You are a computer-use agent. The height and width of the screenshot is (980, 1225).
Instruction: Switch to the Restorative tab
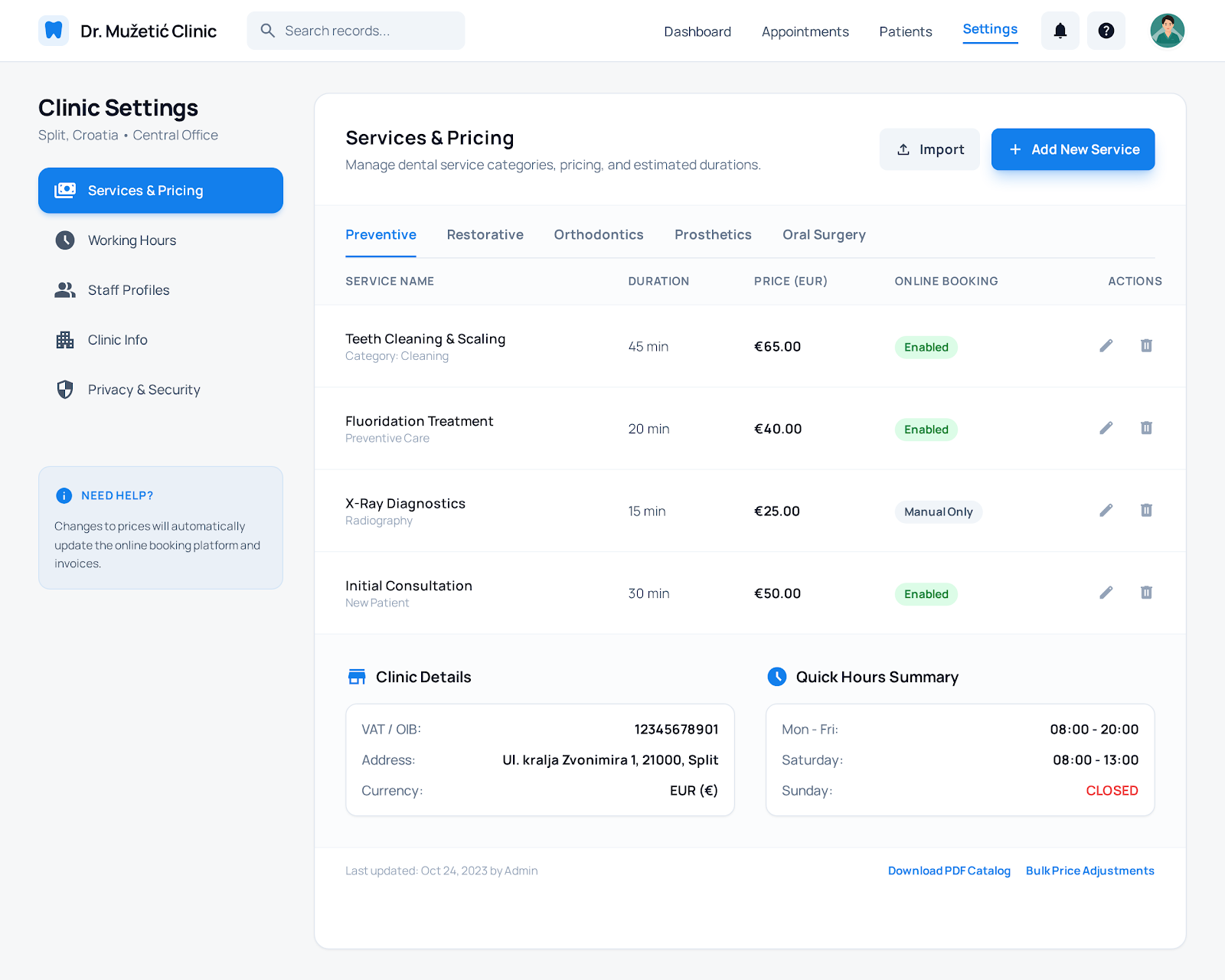(485, 234)
